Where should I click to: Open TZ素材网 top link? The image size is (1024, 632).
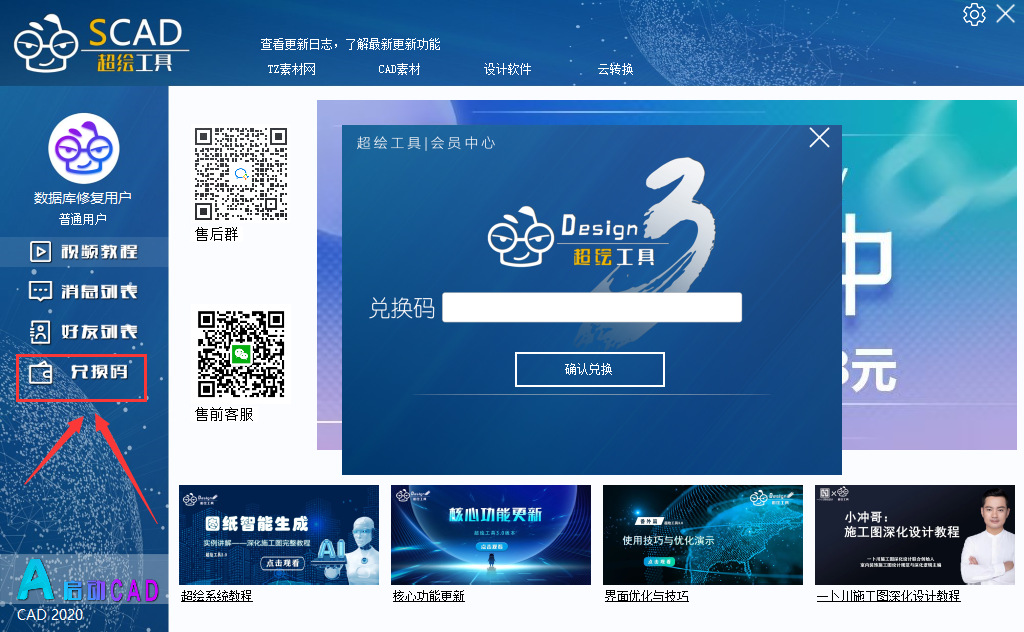pos(291,69)
